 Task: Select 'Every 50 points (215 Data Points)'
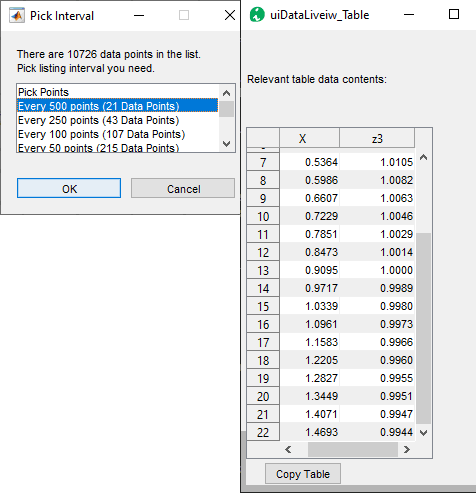pos(117,147)
